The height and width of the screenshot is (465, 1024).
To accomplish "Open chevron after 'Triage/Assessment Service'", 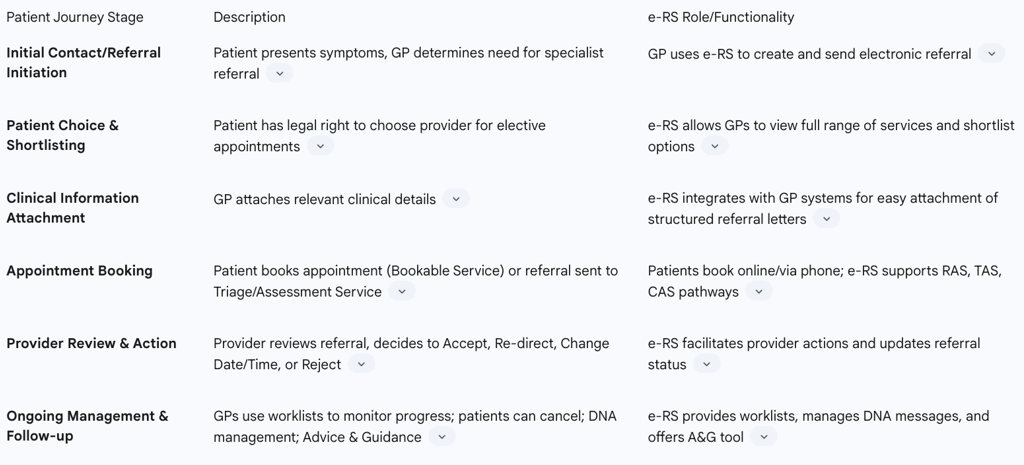I will [401, 292].
